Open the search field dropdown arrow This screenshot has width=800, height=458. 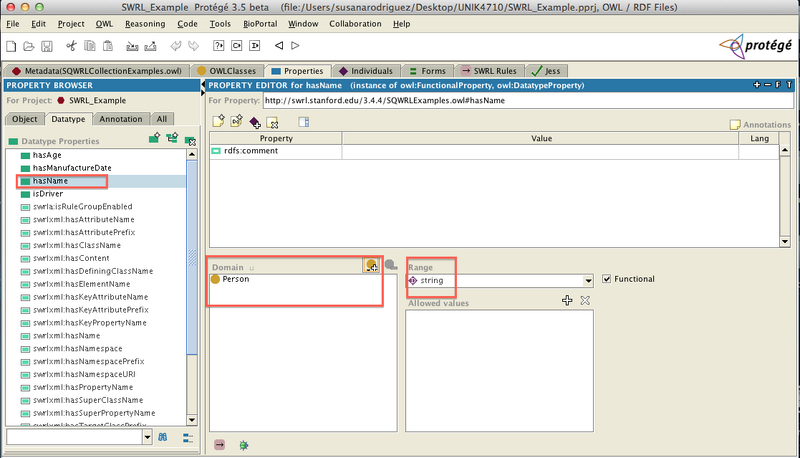(147, 437)
